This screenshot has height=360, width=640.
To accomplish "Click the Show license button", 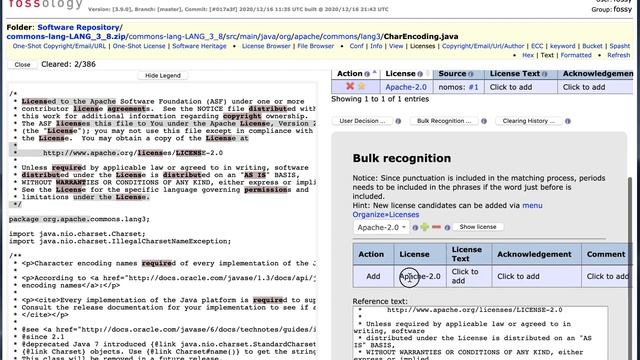I will click(x=478, y=227).
